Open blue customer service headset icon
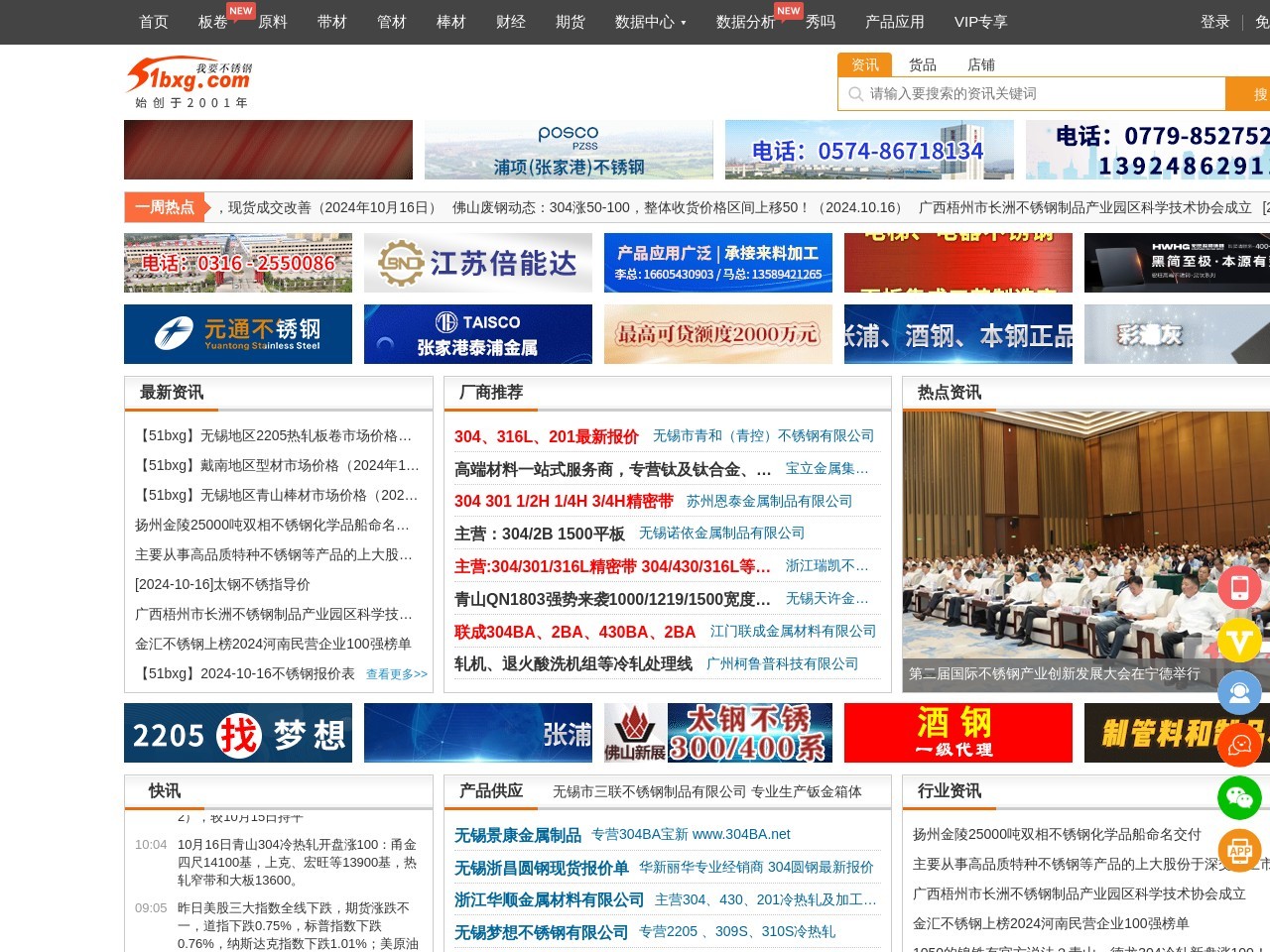1270x952 pixels. point(1239,693)
